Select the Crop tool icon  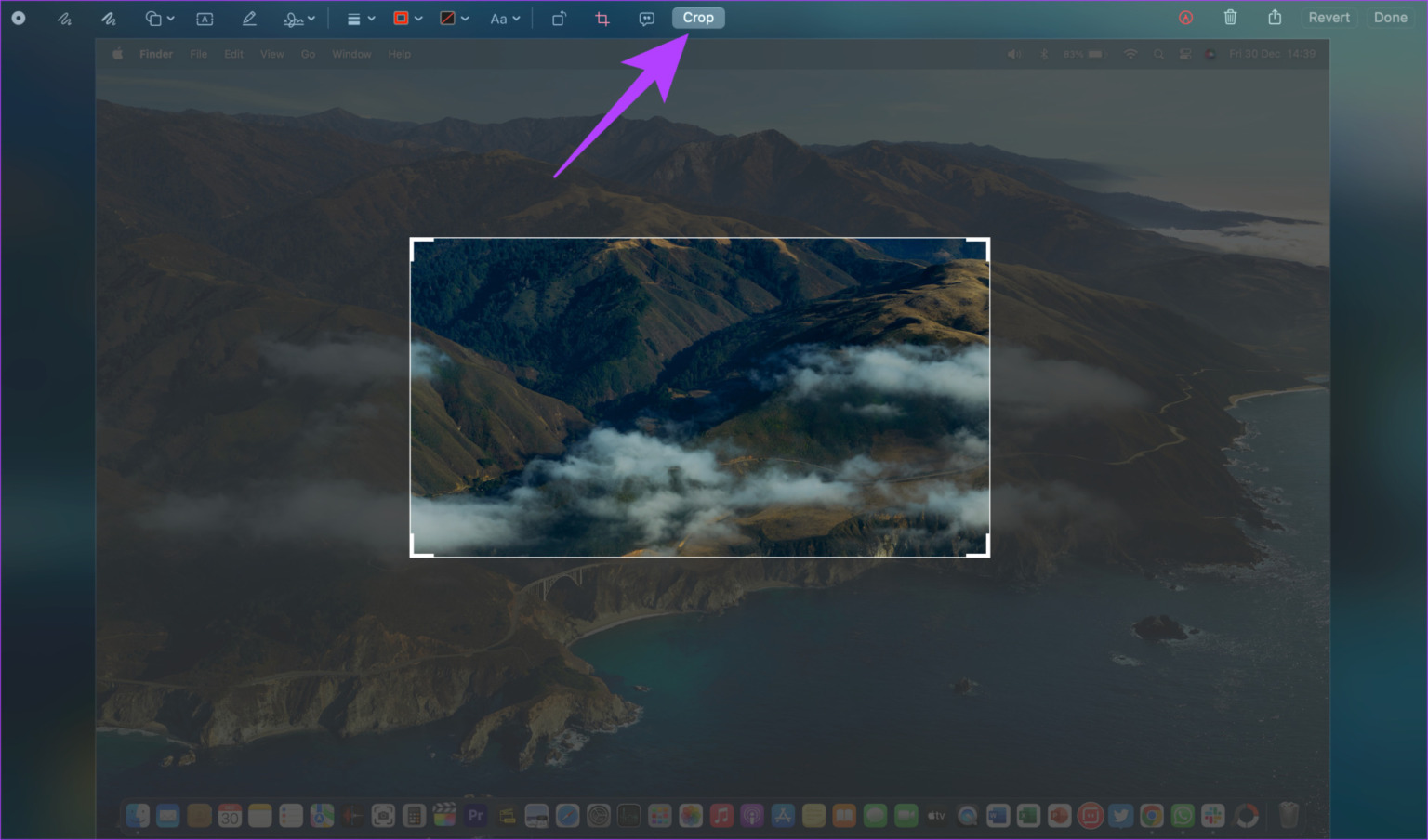(602, 17)
